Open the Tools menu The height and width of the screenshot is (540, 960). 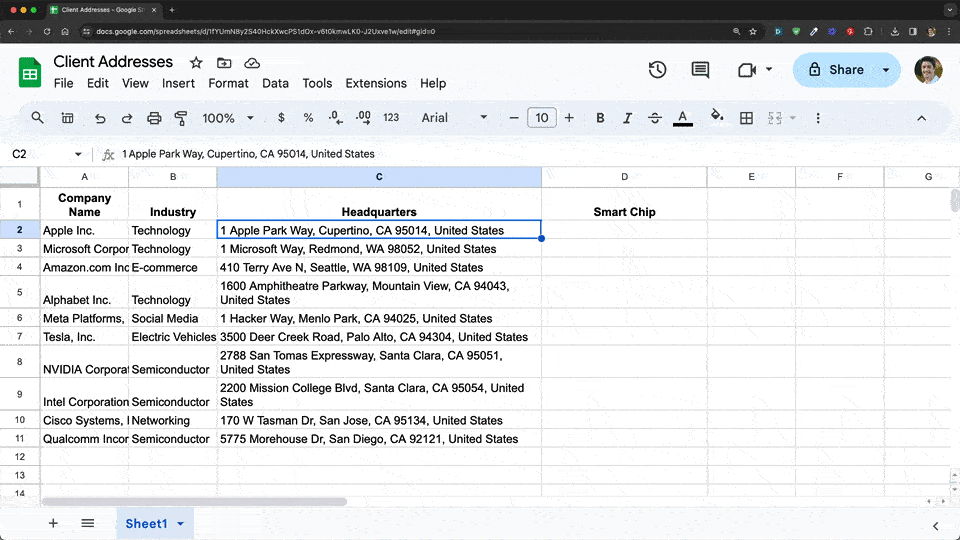coord(317,83)
